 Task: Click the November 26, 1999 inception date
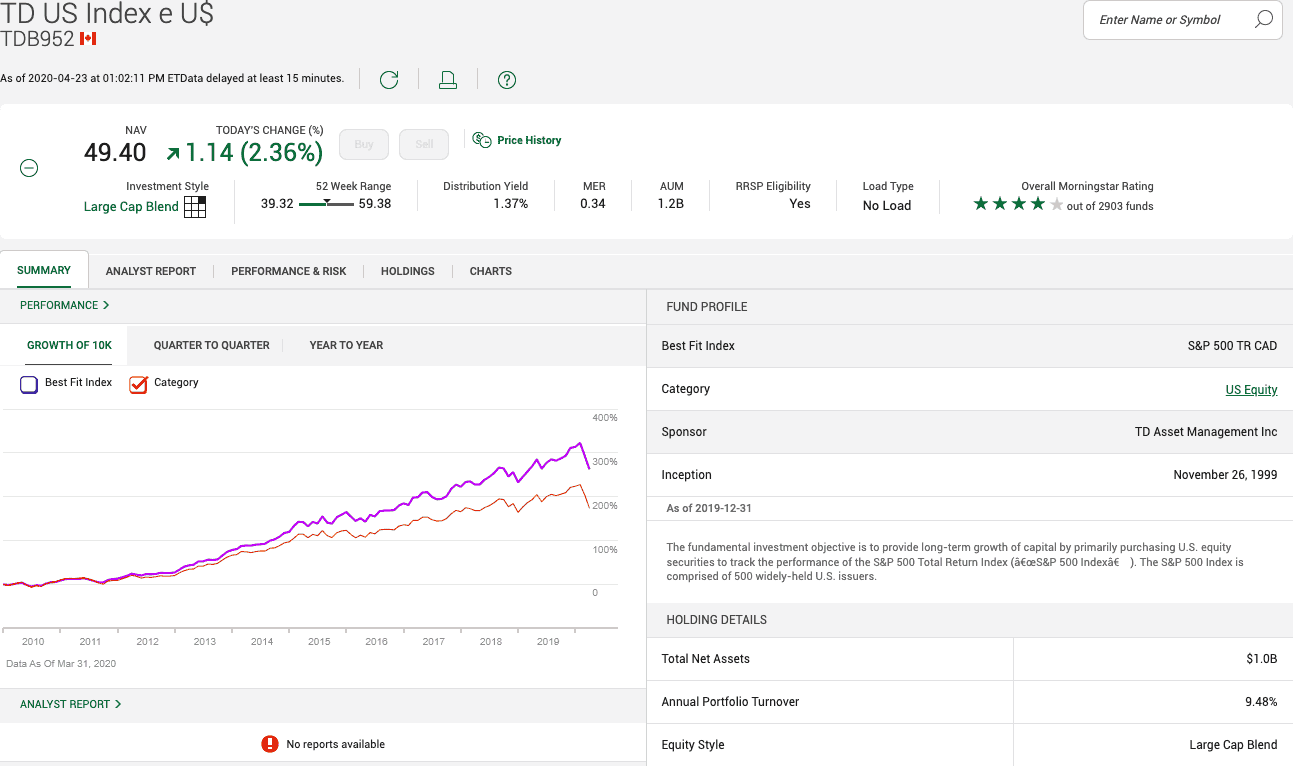coord(1225,475)
